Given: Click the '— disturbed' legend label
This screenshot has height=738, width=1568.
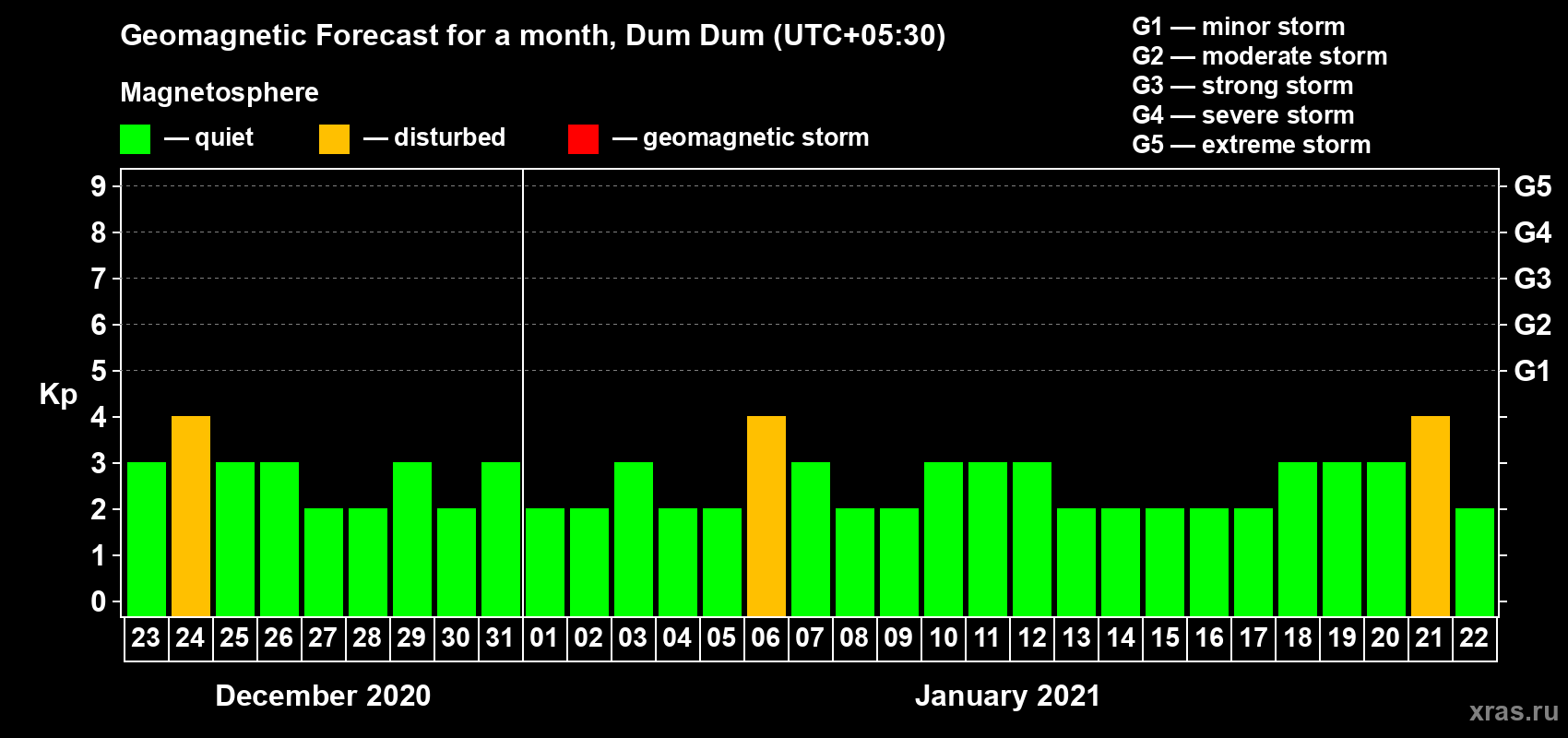Looking at the screenshot, I should 434,137.
